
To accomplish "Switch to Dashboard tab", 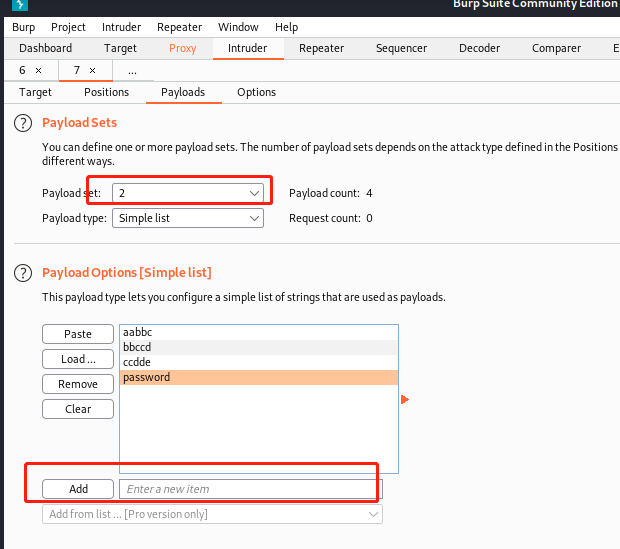I will click(45, 48).
